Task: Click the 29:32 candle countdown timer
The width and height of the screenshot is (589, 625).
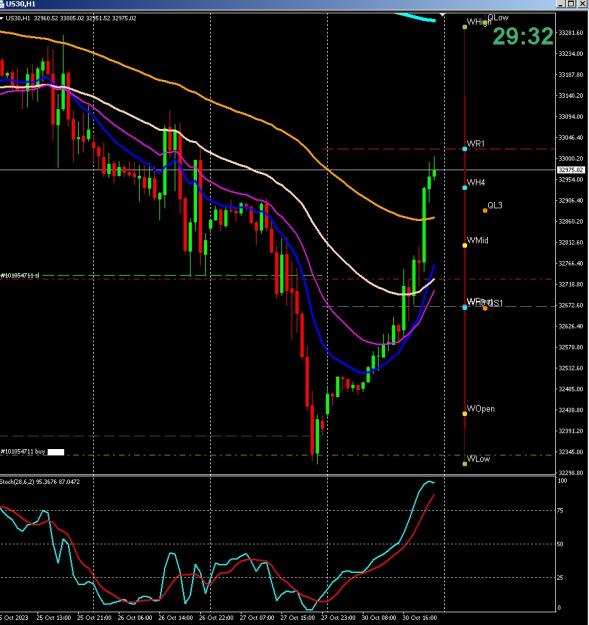Action: (x=523, y=37)
